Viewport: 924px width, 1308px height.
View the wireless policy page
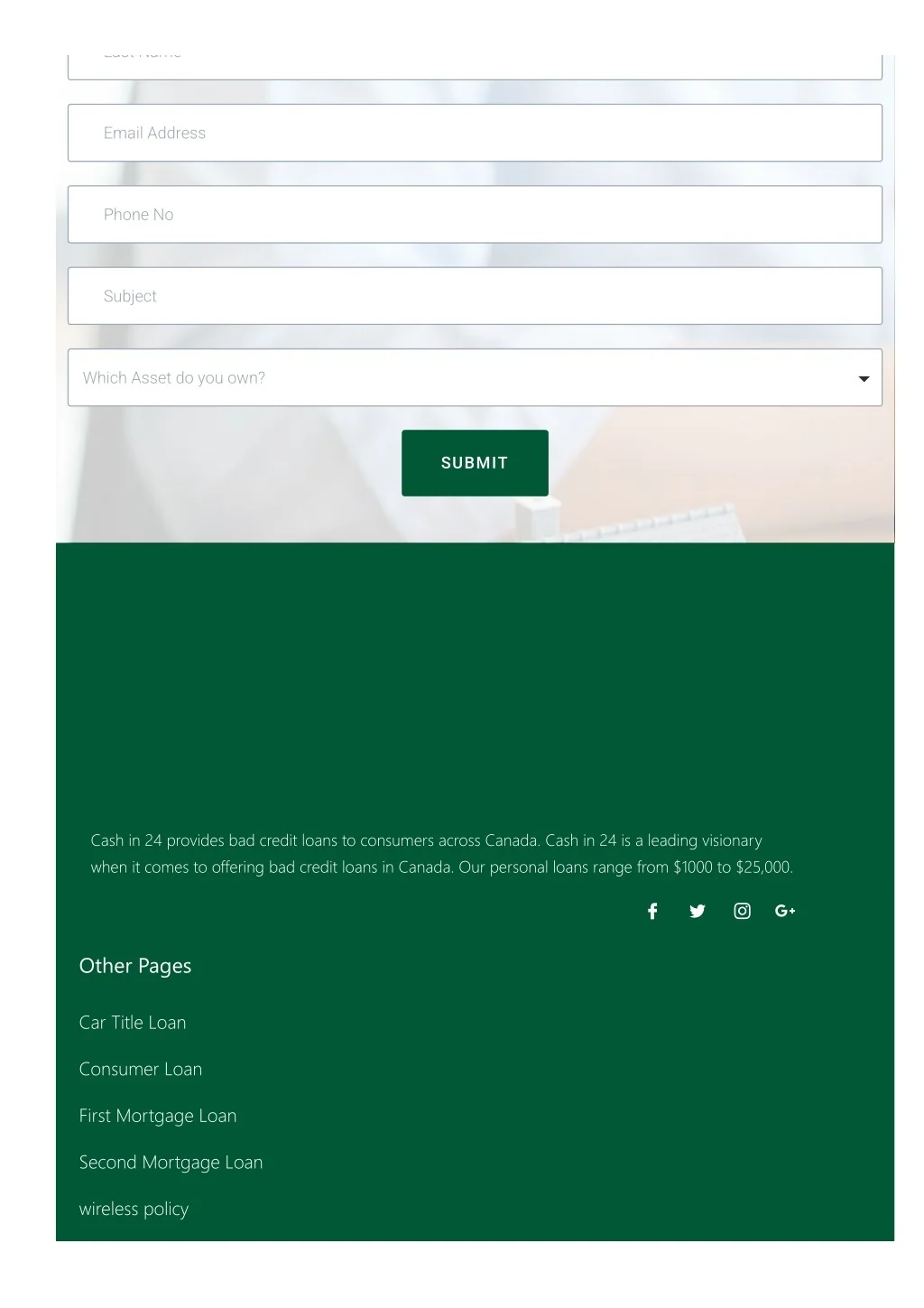pyautogui.click(x=134, y=1209)
